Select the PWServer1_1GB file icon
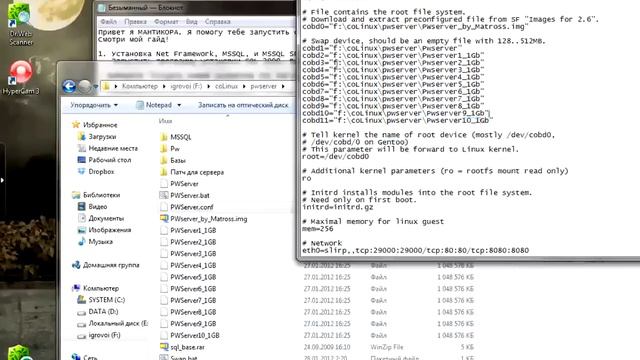The width and height of the screenshot is (640, 360). pyautogui.click(x=164, y=231)
